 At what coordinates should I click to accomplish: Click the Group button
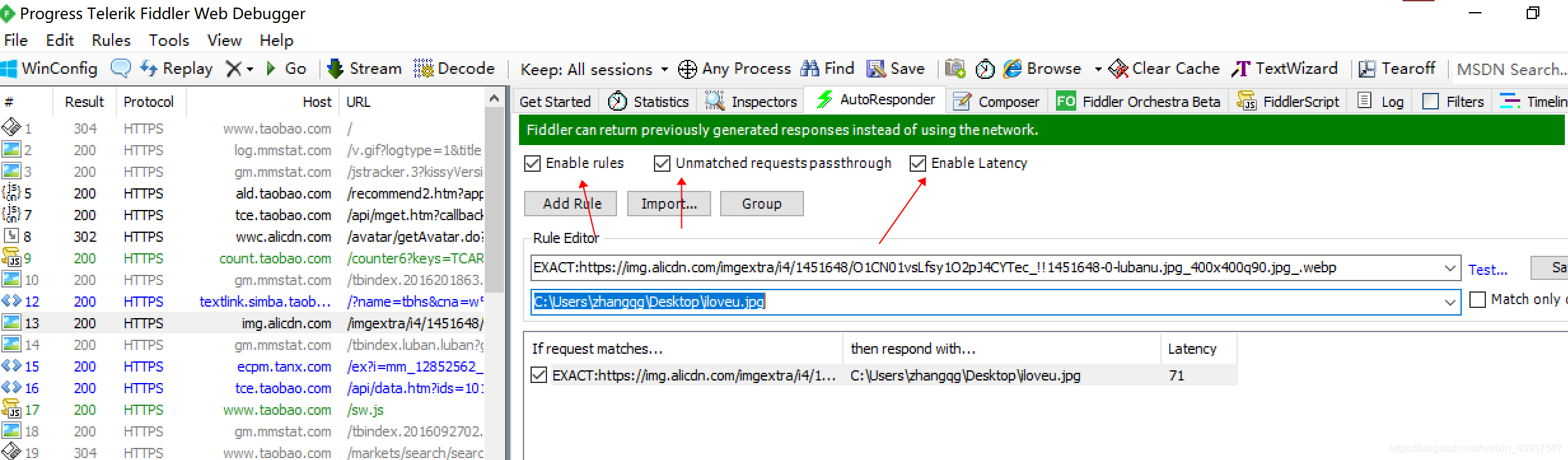(x=762, y=204)
